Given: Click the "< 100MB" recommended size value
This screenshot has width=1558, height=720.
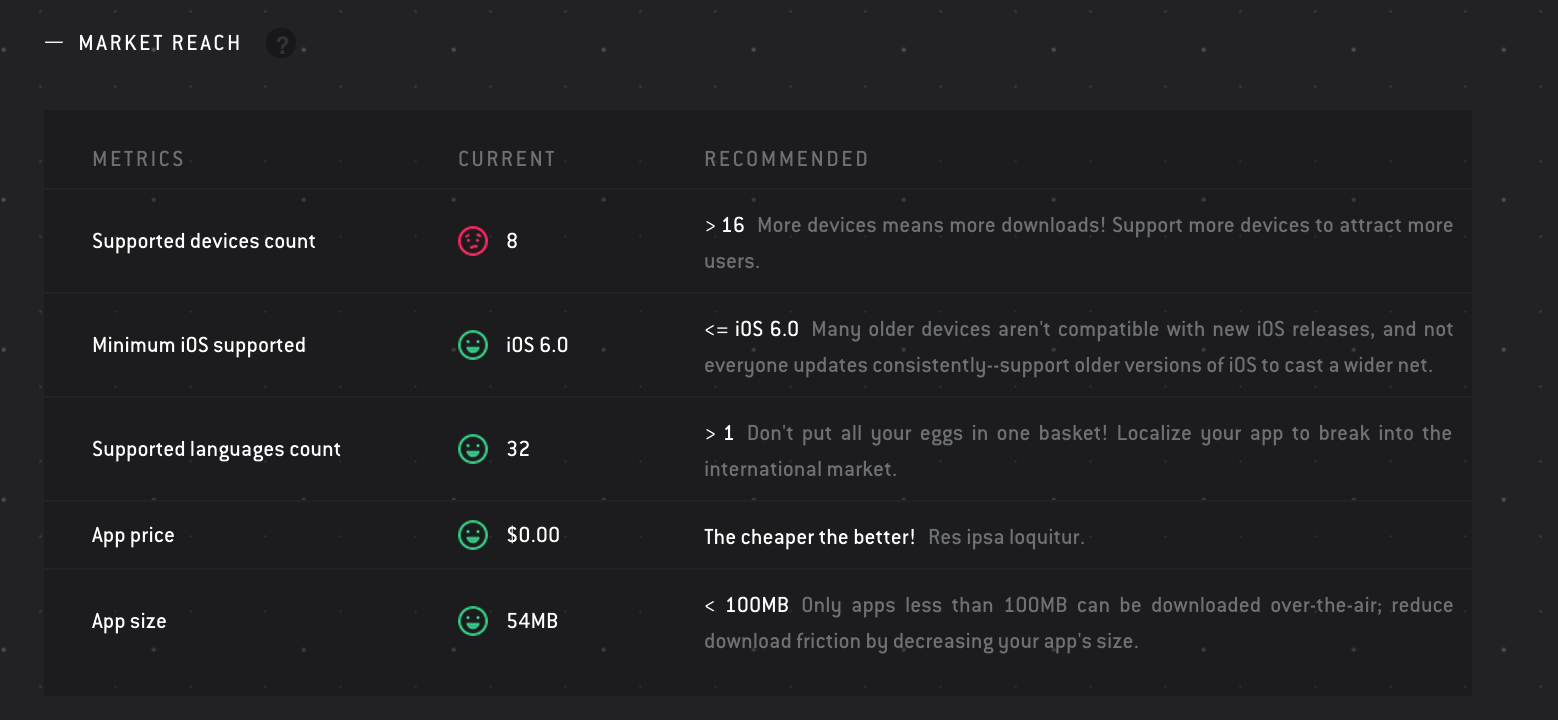Looking at the screenshot, I should tap(746, 605).
